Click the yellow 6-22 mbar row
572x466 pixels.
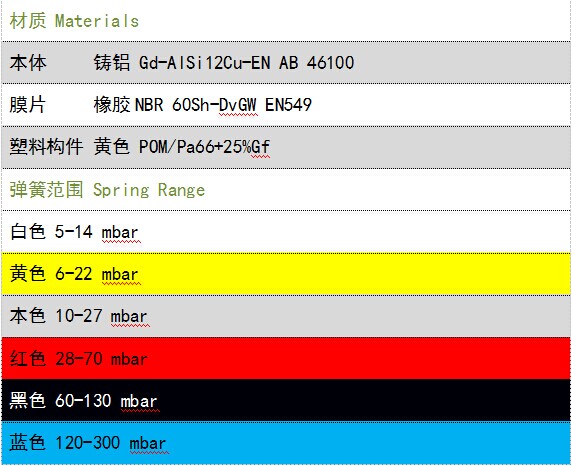(286, 274)
